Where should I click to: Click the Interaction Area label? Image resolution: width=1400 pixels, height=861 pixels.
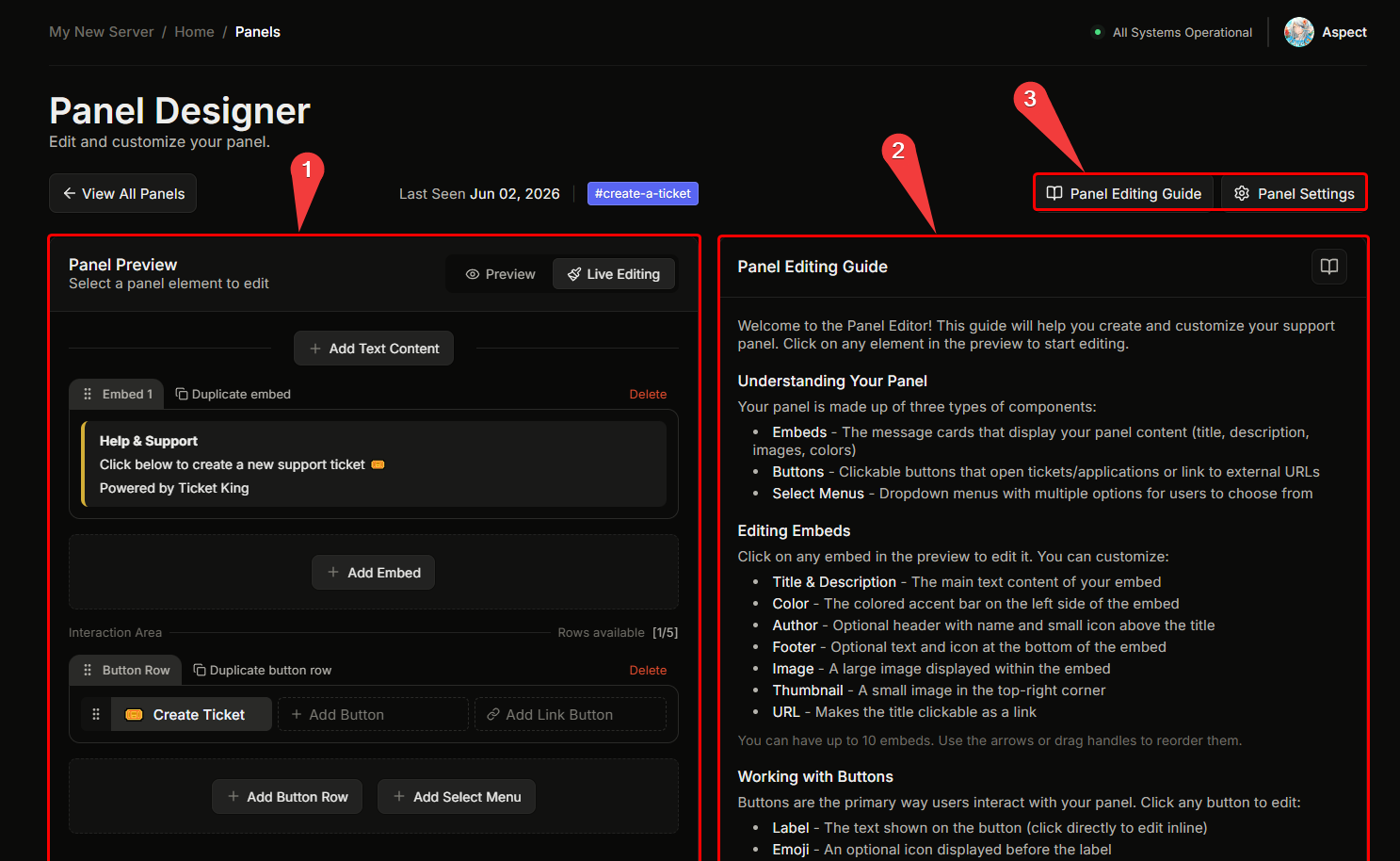pyautogui.click(x=115, y=632)
